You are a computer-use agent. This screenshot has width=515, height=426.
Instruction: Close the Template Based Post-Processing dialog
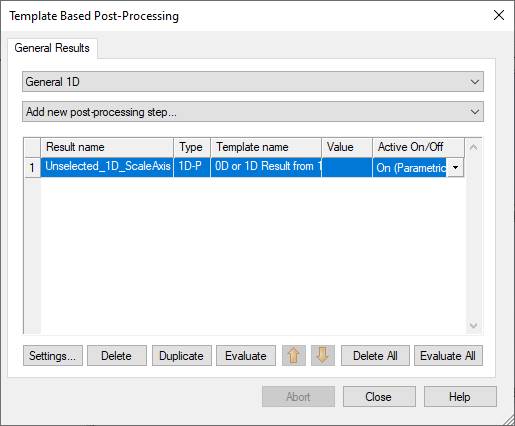(499, 15)
